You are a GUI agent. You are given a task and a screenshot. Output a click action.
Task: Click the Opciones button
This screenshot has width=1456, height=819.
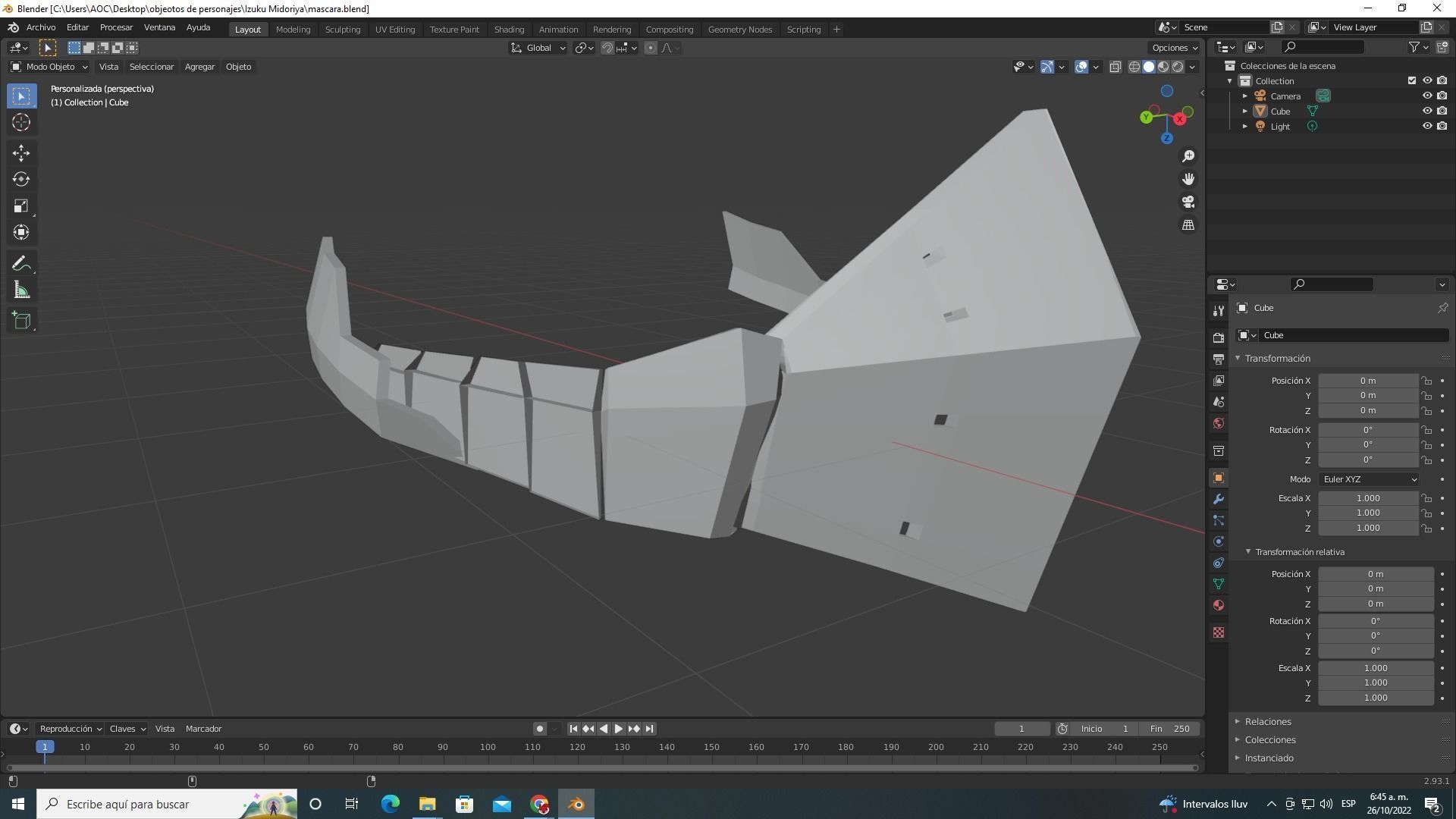pos(1175,47)
